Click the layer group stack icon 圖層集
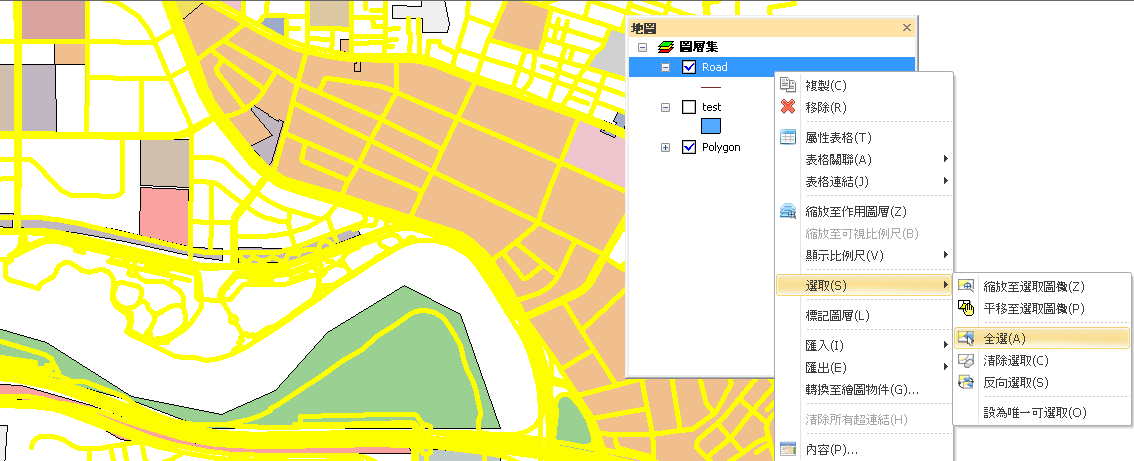The image size is (1134, 461). pos(666,47)
